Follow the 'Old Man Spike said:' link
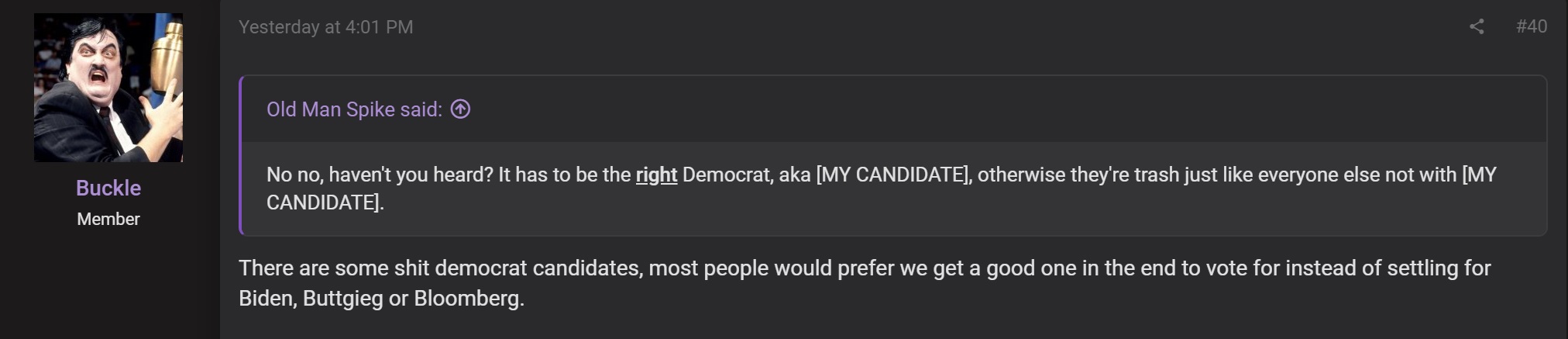Viewport: 1568px width, 339px height. [354, 109]
